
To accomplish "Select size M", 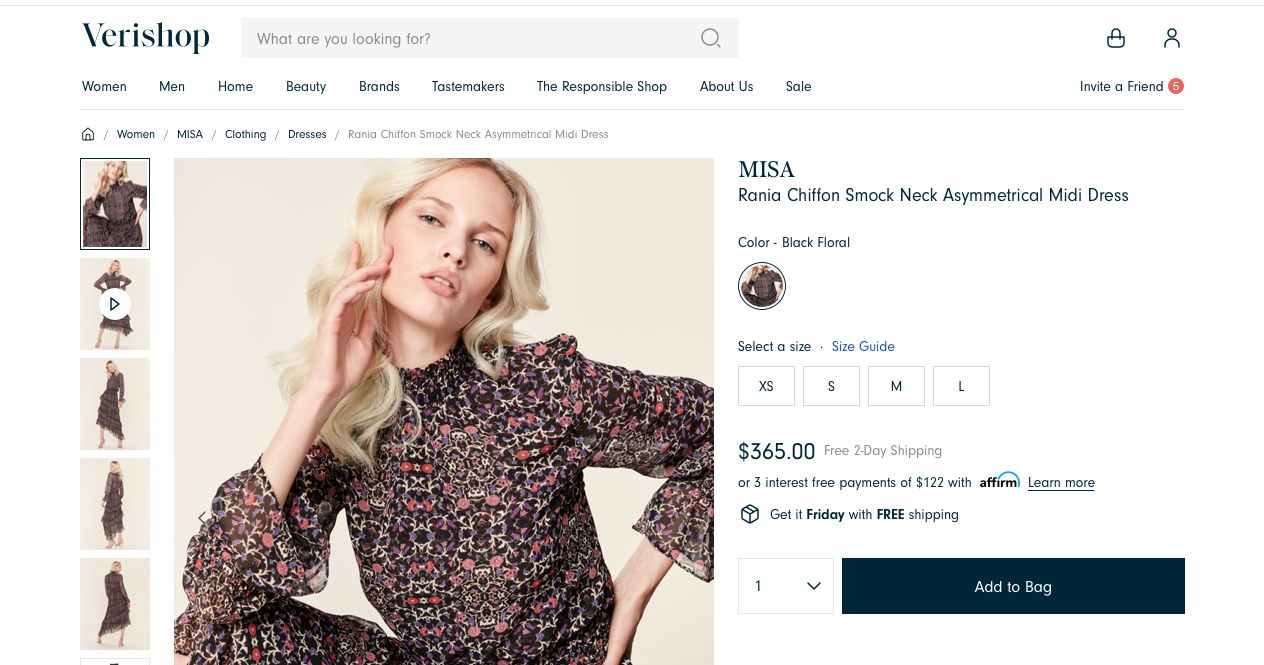I will [x=896, y=386].
